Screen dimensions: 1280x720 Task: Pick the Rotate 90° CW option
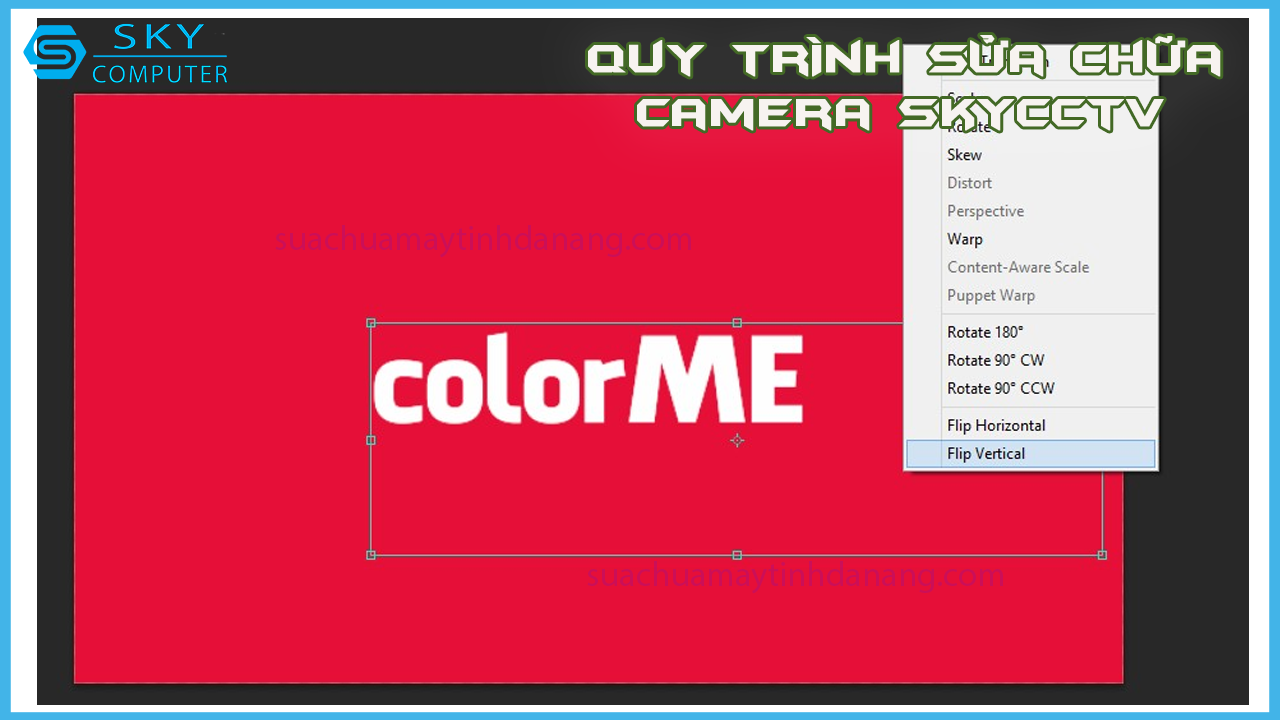pyautogui.click(x=995, y=360)
